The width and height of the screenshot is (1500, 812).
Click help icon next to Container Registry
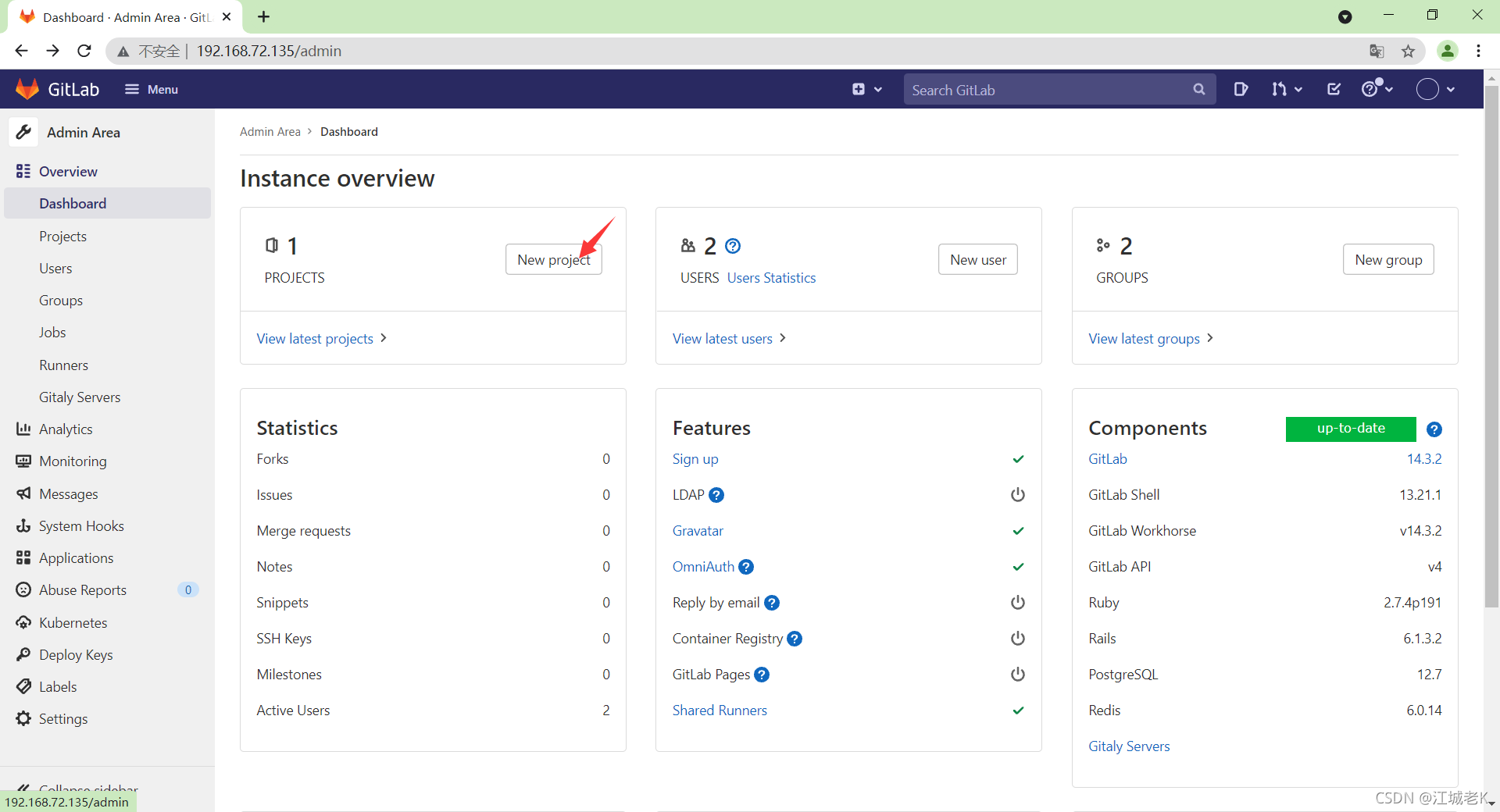pyautogui.click(x=795, y=639)
